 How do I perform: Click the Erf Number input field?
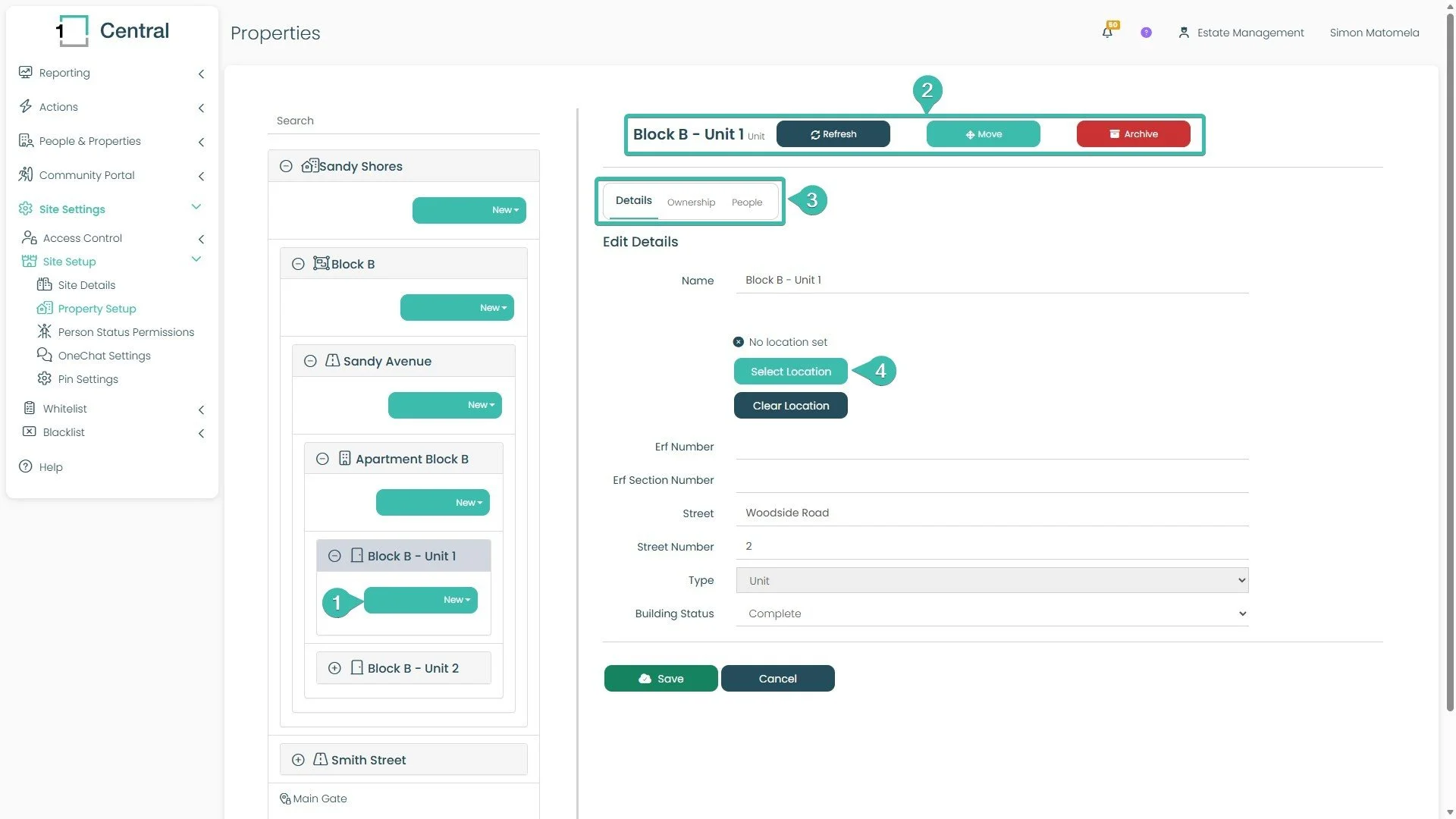(x=992, y=447)
